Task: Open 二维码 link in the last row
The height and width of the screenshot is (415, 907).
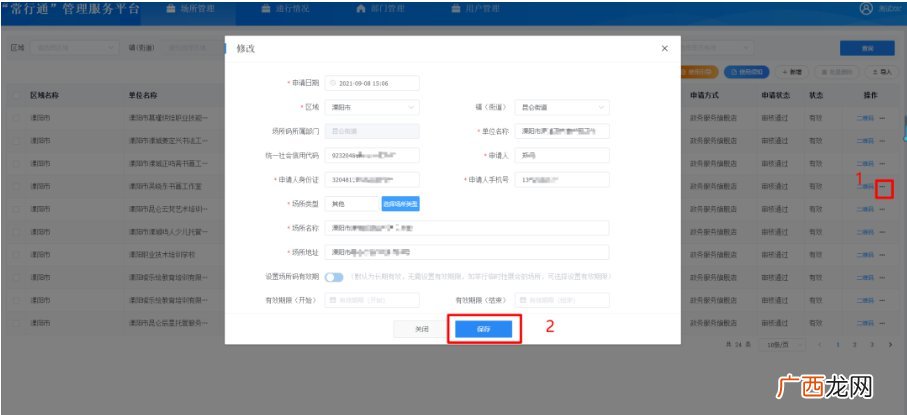Action: (x=865, y=322)
